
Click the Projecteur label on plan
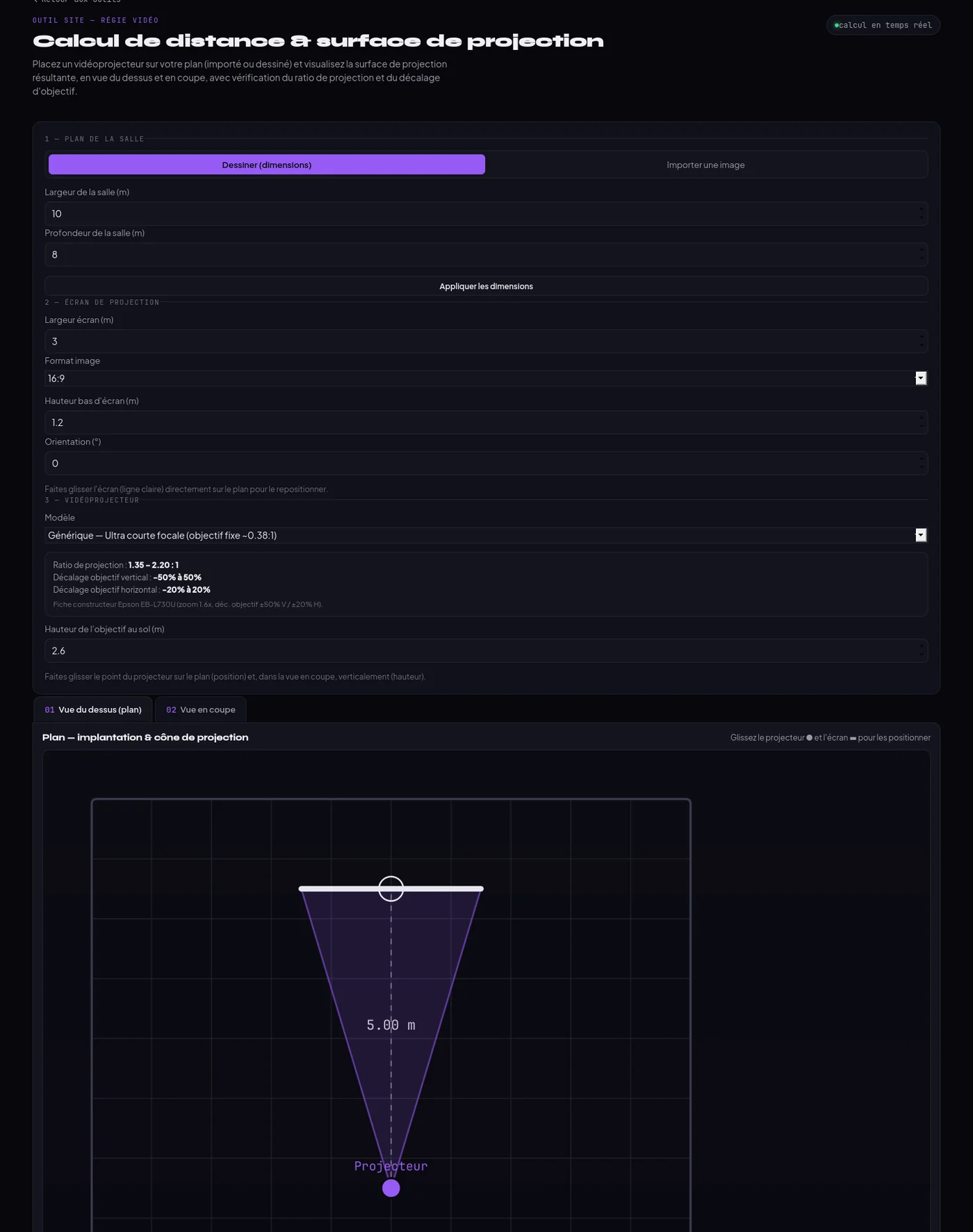pyautogui.click(x=391, y=1166)
